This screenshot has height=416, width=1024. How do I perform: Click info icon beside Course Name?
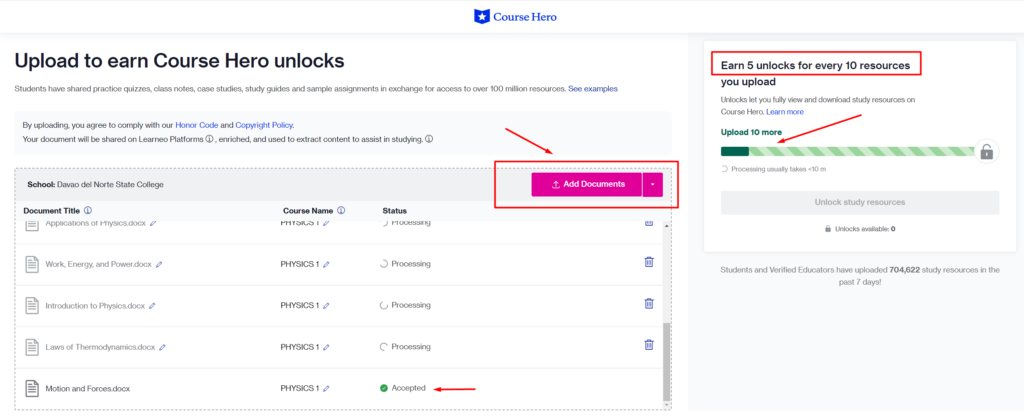[341, 211]
